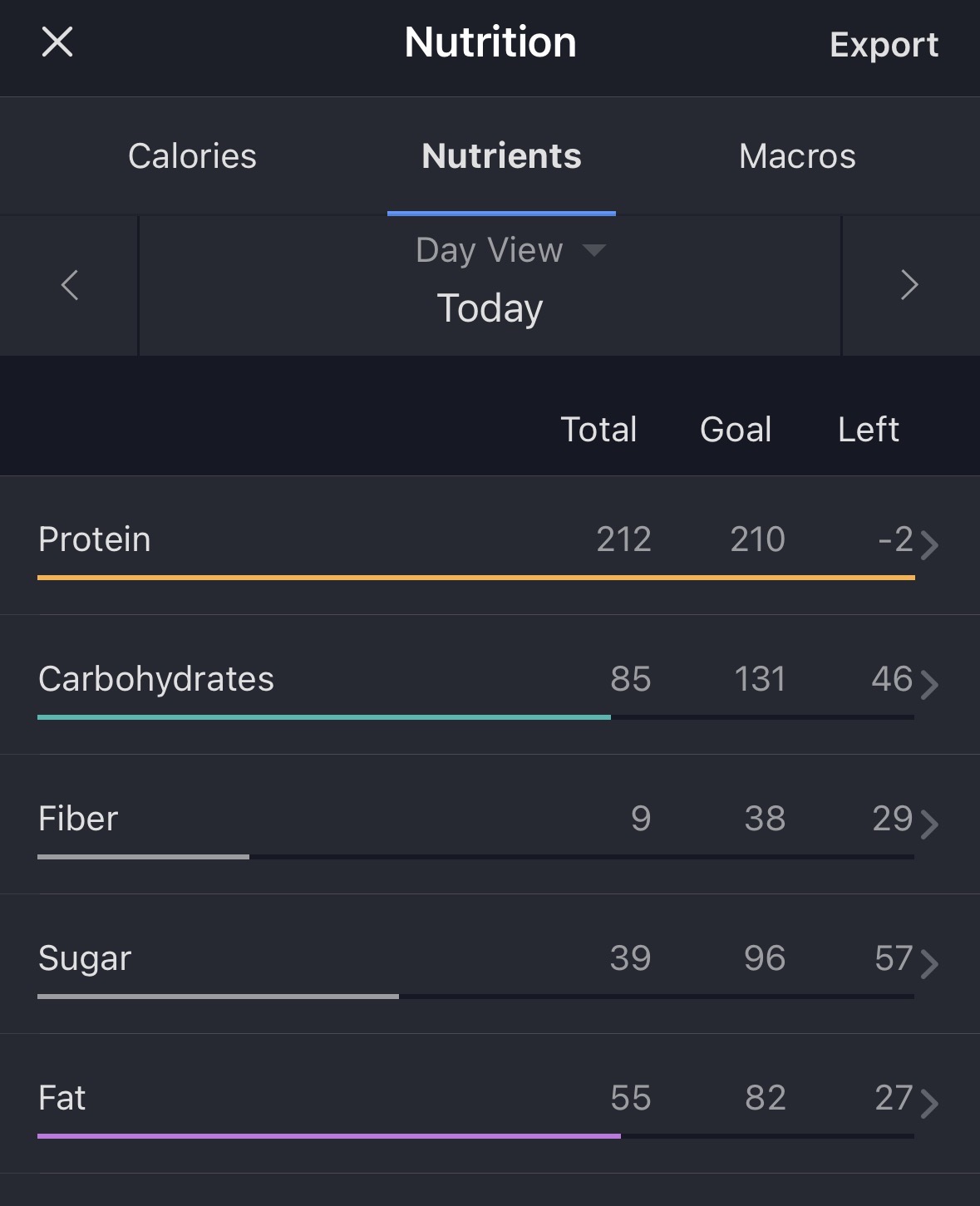Click the Day View dropdown triangle
Viewport: 980px width, 1206px height.
(594, 250)
